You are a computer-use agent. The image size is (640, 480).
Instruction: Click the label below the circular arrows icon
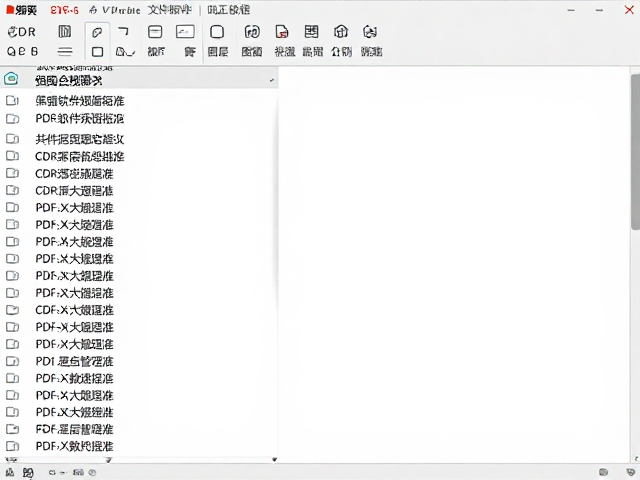click(x=371, y=51)
